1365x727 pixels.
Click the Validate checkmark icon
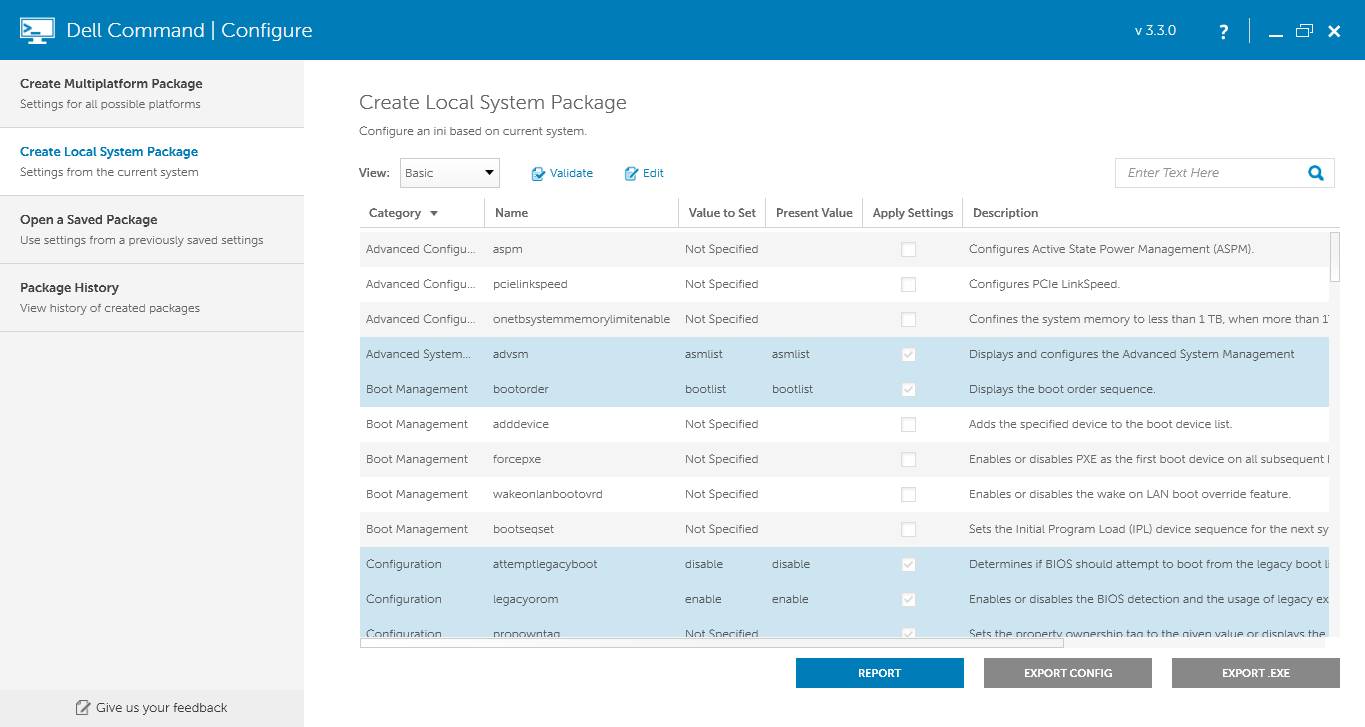click(538, 174)
